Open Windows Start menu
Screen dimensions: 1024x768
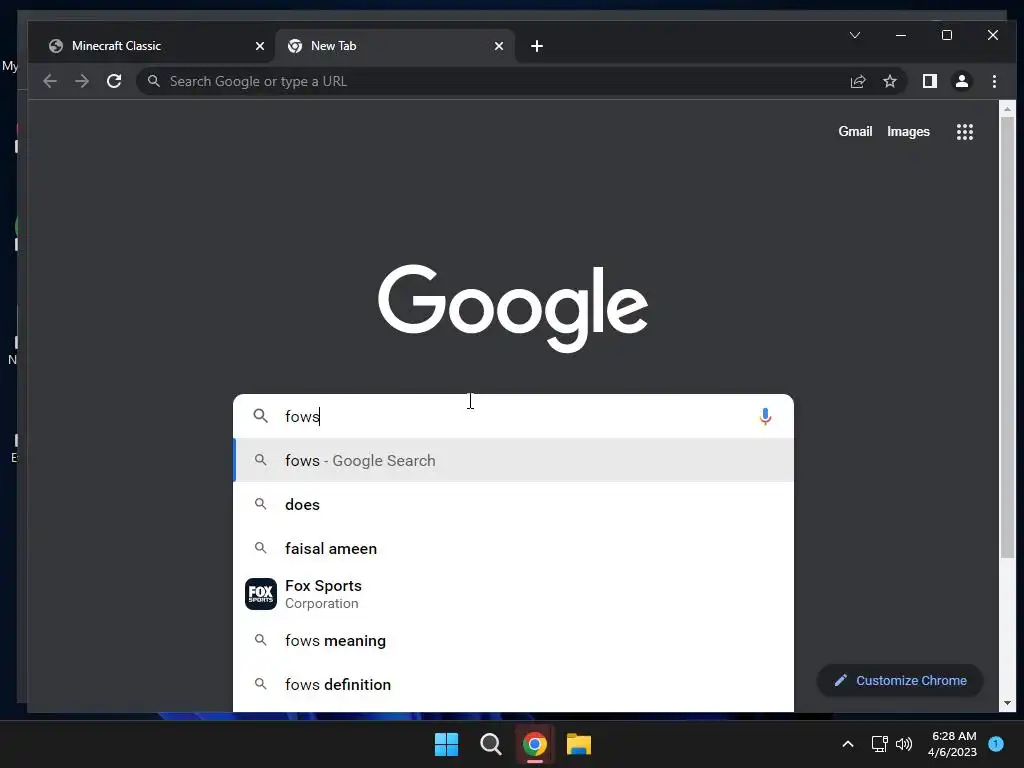pyautogui.click(x=447, y=744)
